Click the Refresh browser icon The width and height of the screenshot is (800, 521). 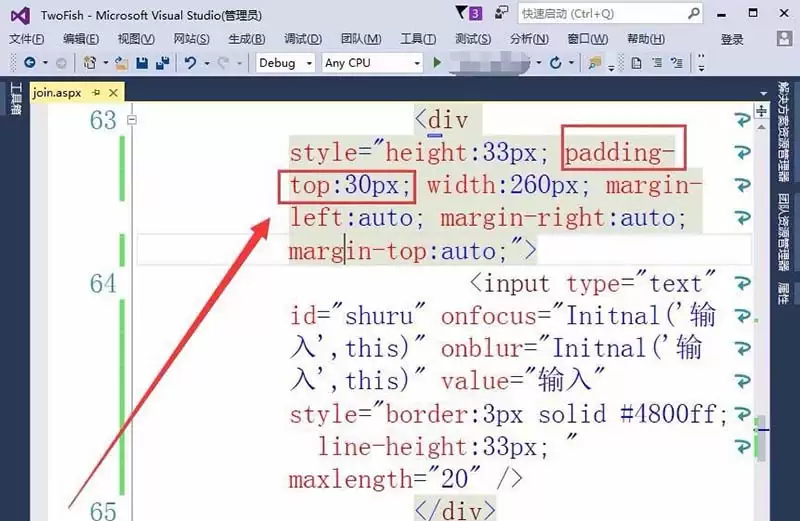555,62
